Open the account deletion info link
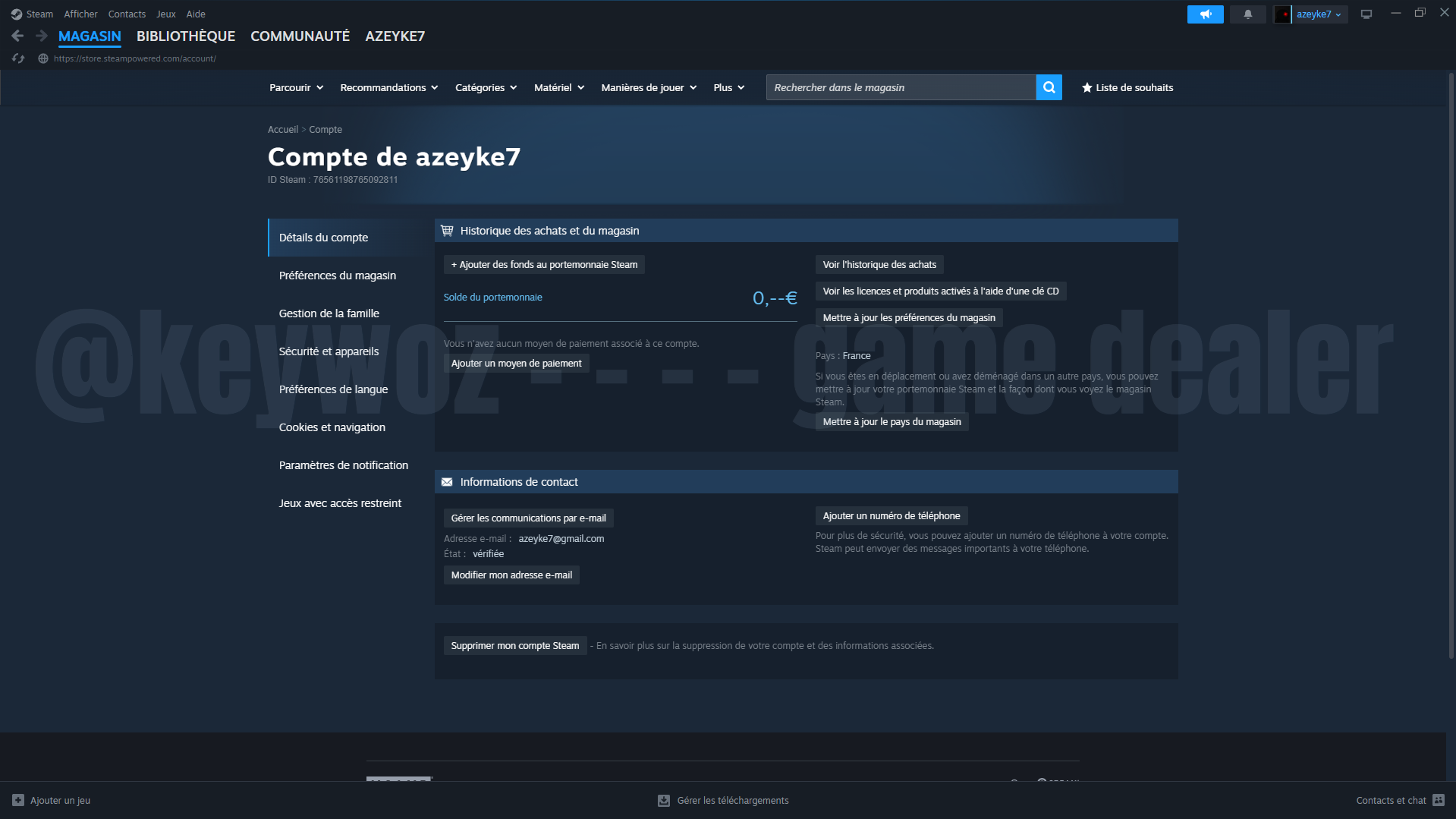Viewport: 1456px width, 819px height. [765, 646]
